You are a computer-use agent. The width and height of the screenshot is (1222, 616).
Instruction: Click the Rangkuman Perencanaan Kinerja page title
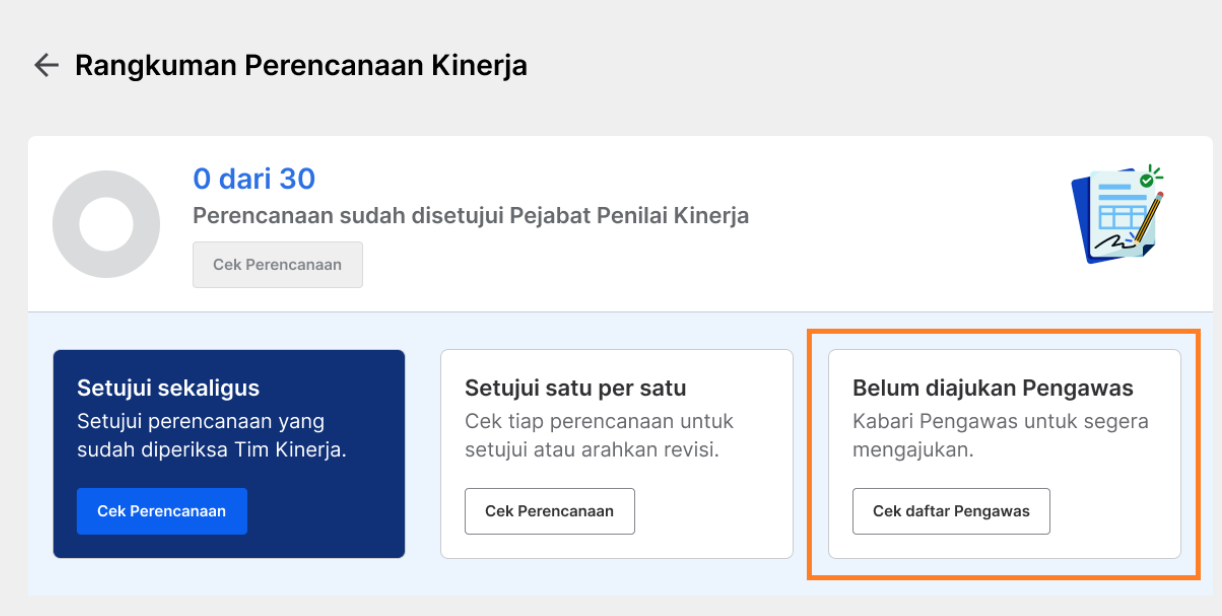[301, 66]
